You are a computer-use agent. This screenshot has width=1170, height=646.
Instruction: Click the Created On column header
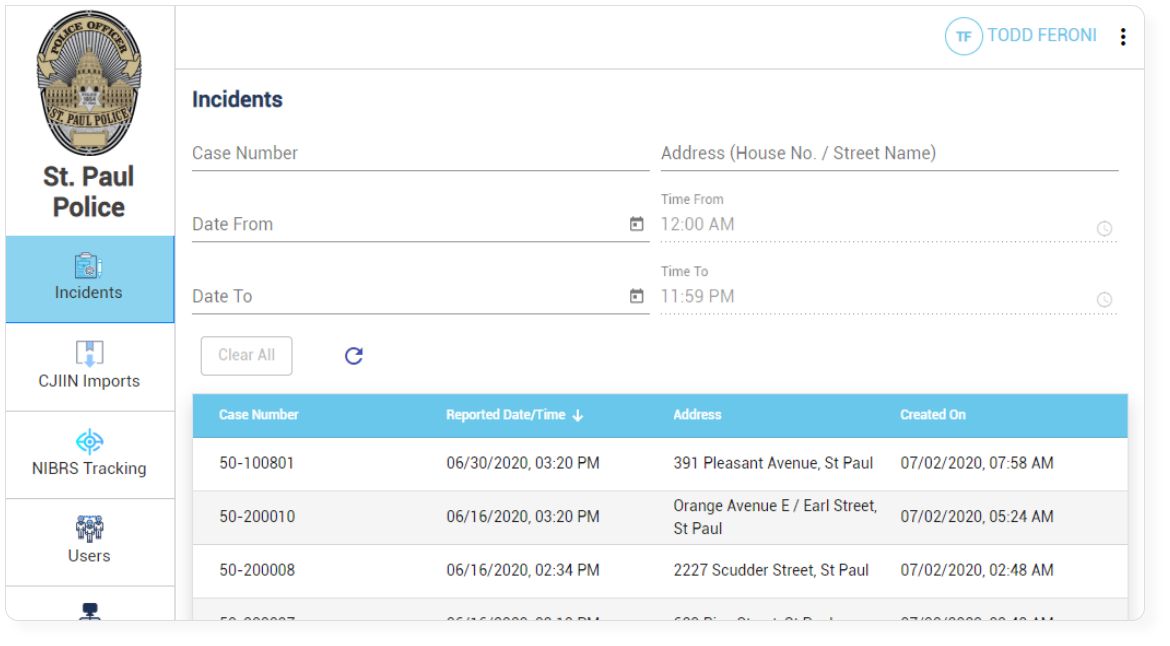point(933,415)
